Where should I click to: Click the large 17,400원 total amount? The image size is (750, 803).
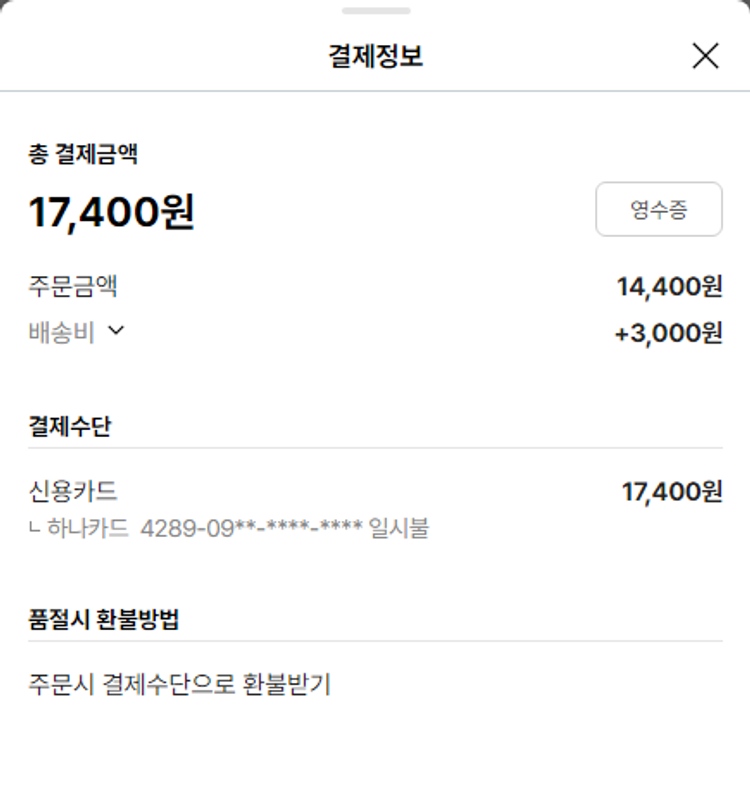tap(111, 212)
